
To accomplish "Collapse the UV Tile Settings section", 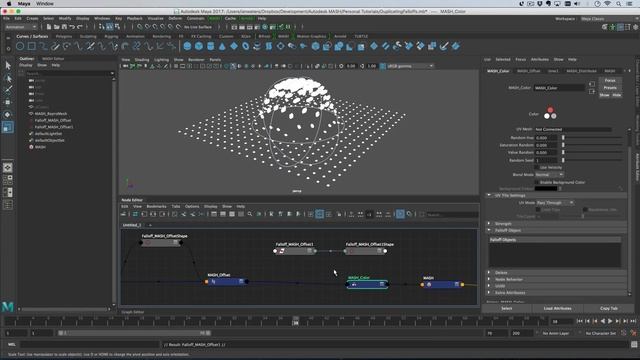I will tap(489, 196).
